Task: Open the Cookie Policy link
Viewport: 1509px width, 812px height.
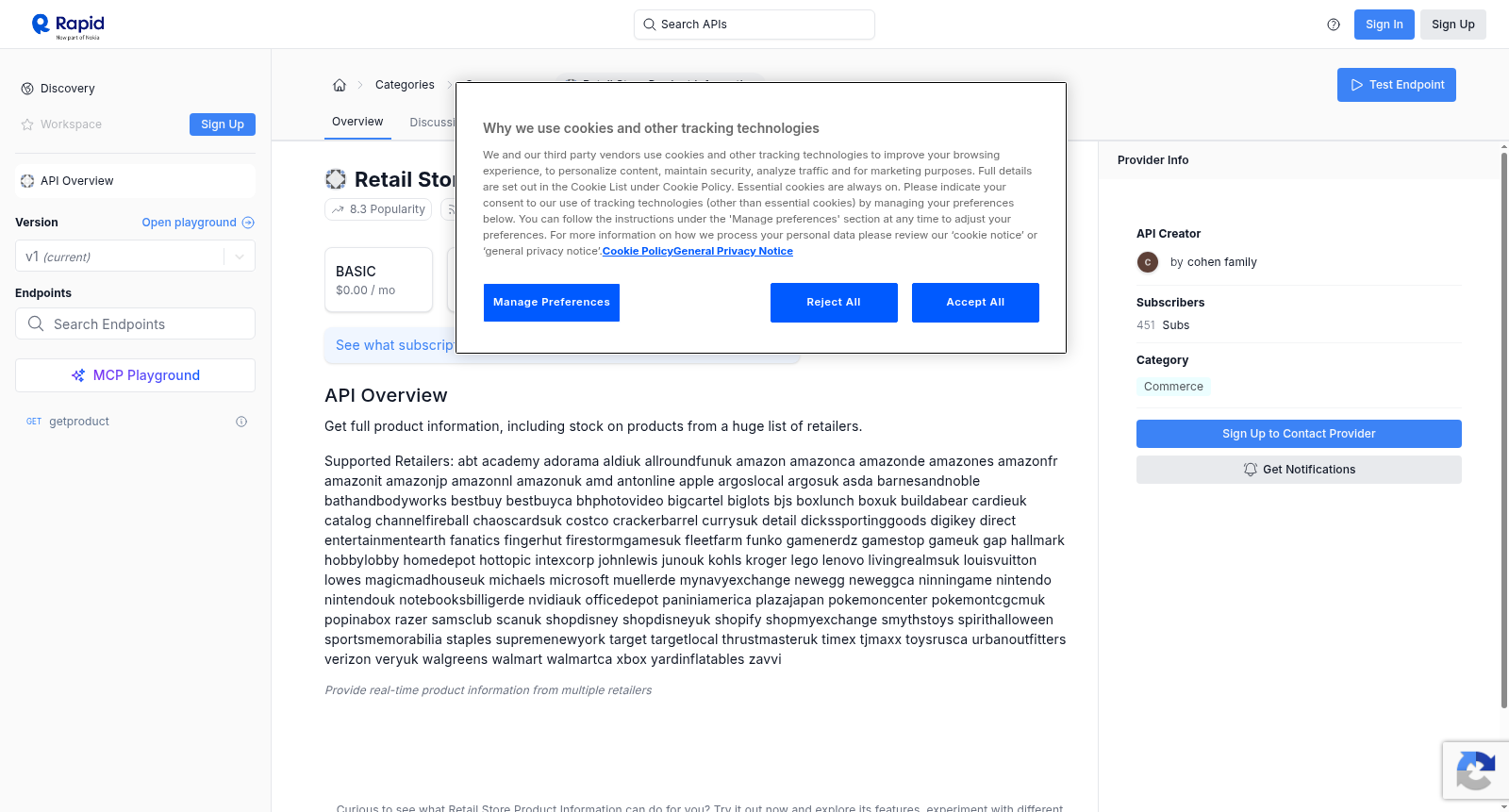Action: coord(638,251)
